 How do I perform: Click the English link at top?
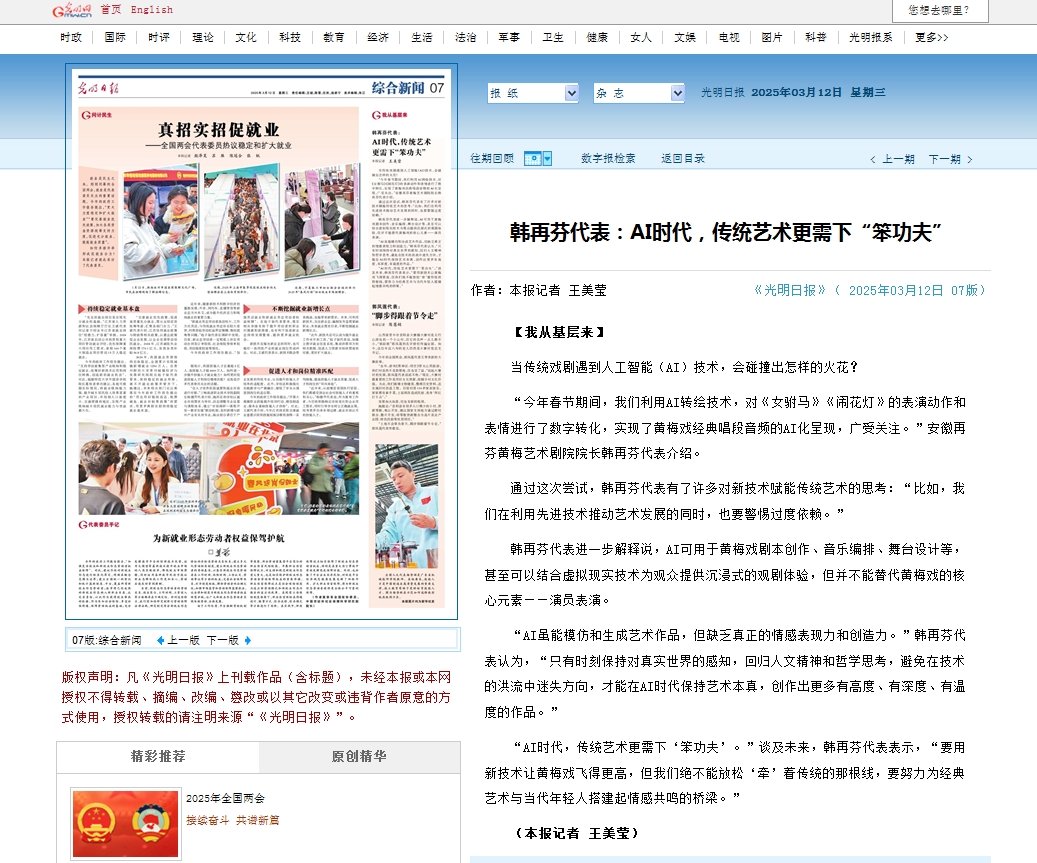[x=151, y=10]
